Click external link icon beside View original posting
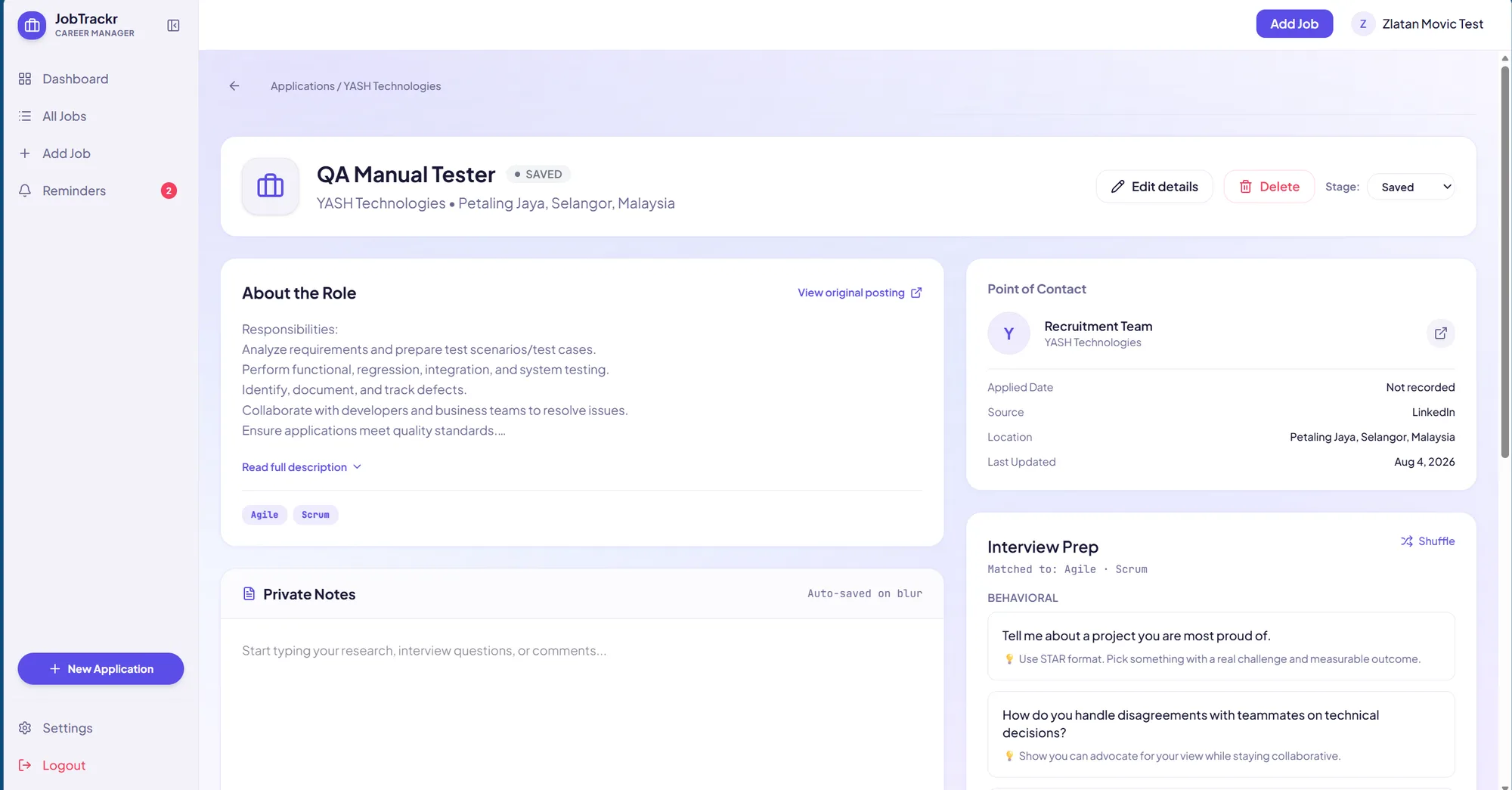 click(x=916, y=293)
